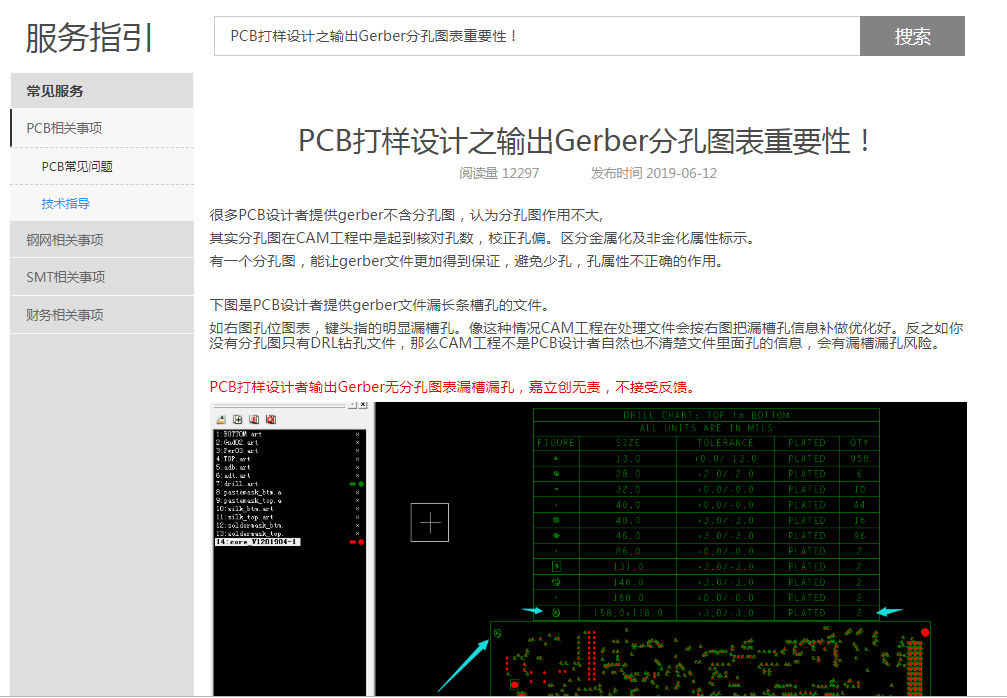Open the PCB常见问题 submenu item

point(77,167)
